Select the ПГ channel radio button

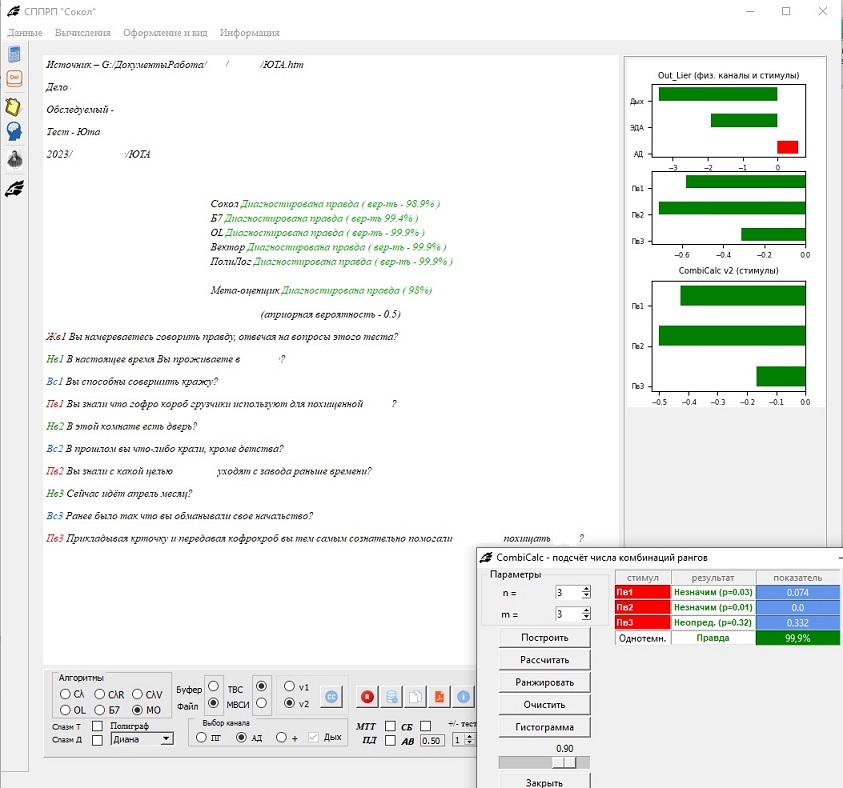pos(201,738)
